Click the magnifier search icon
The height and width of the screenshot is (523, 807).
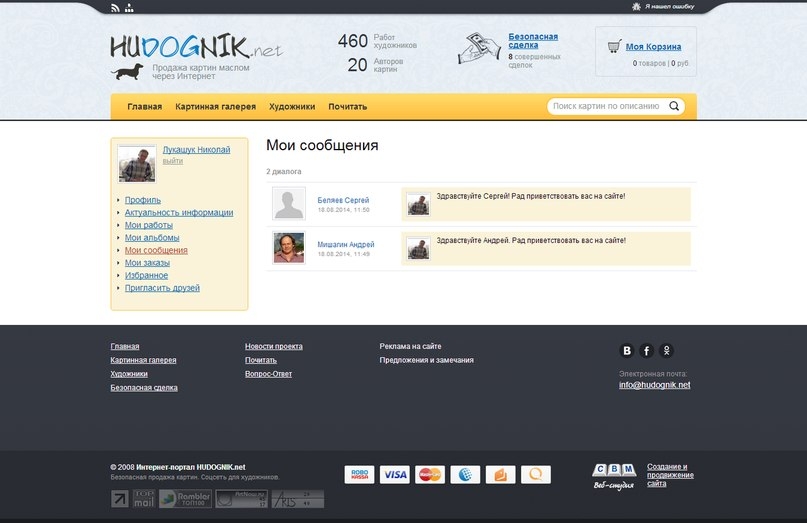tap(674, 106)
